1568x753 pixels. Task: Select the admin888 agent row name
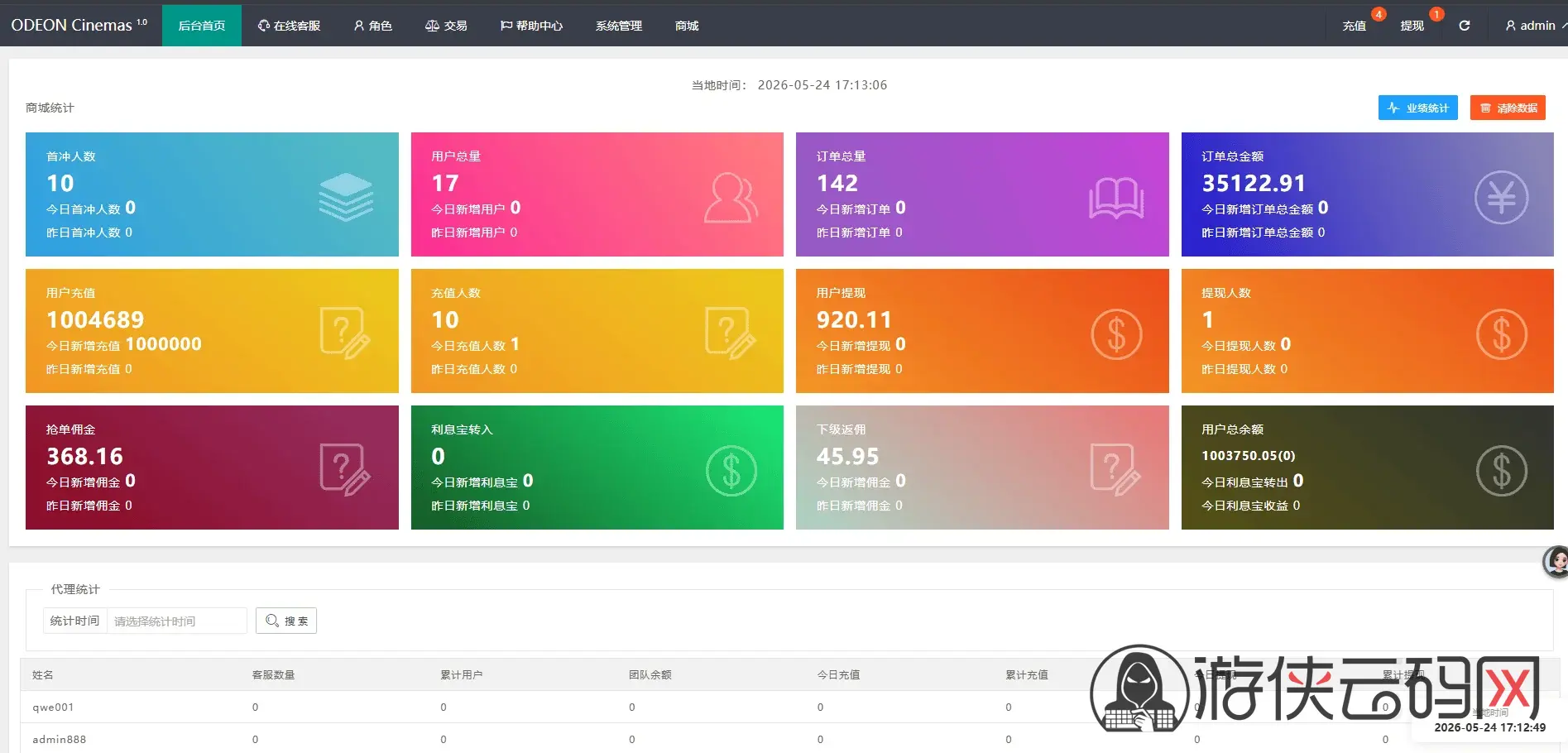click(x=59, y=739)
